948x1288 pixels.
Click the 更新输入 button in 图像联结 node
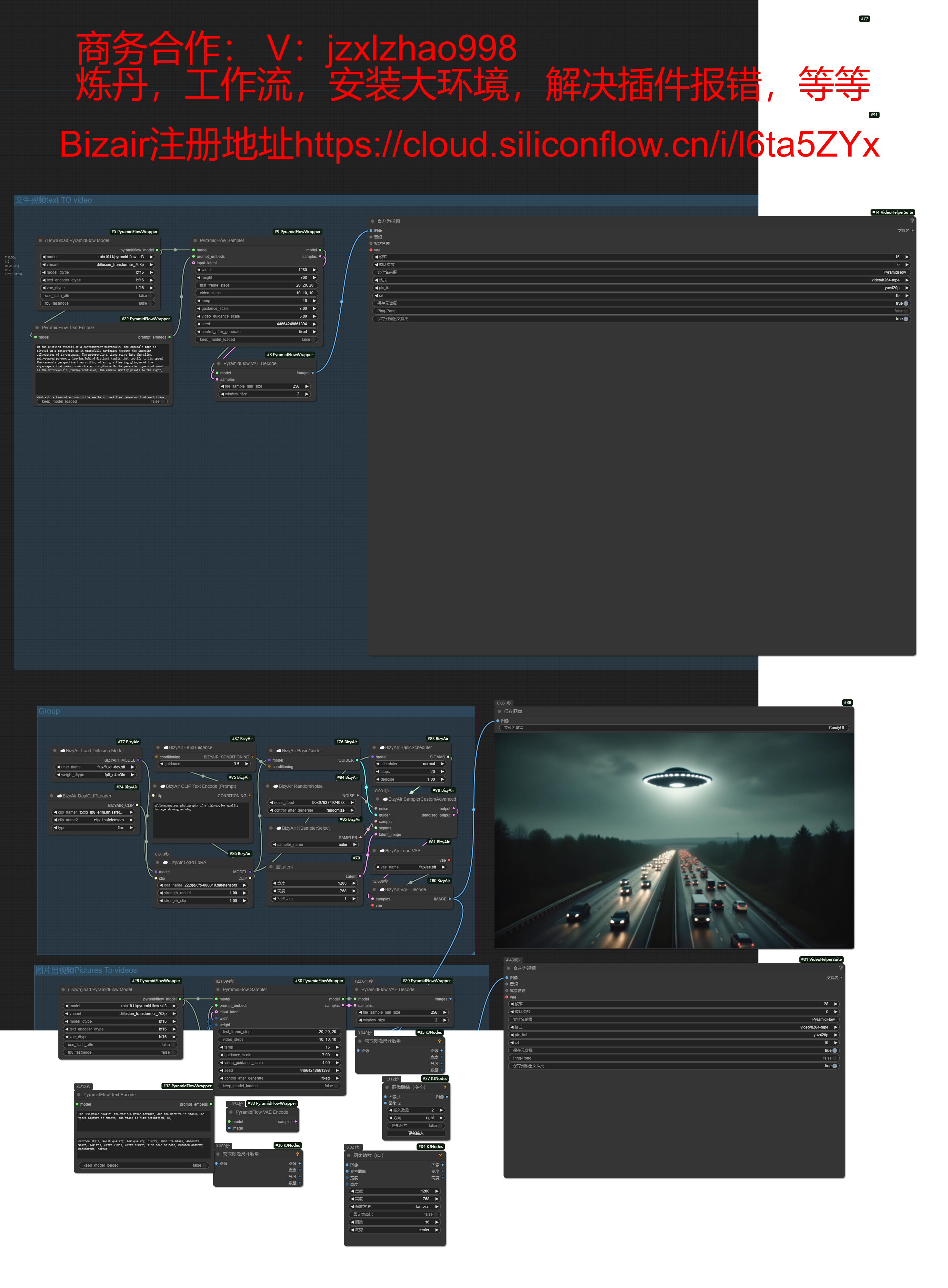(416, 1134)
